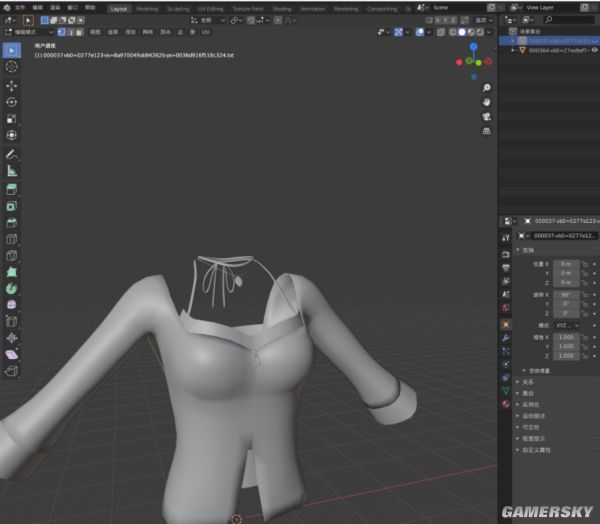Open the UV menu in viewport header

[205, 32]
